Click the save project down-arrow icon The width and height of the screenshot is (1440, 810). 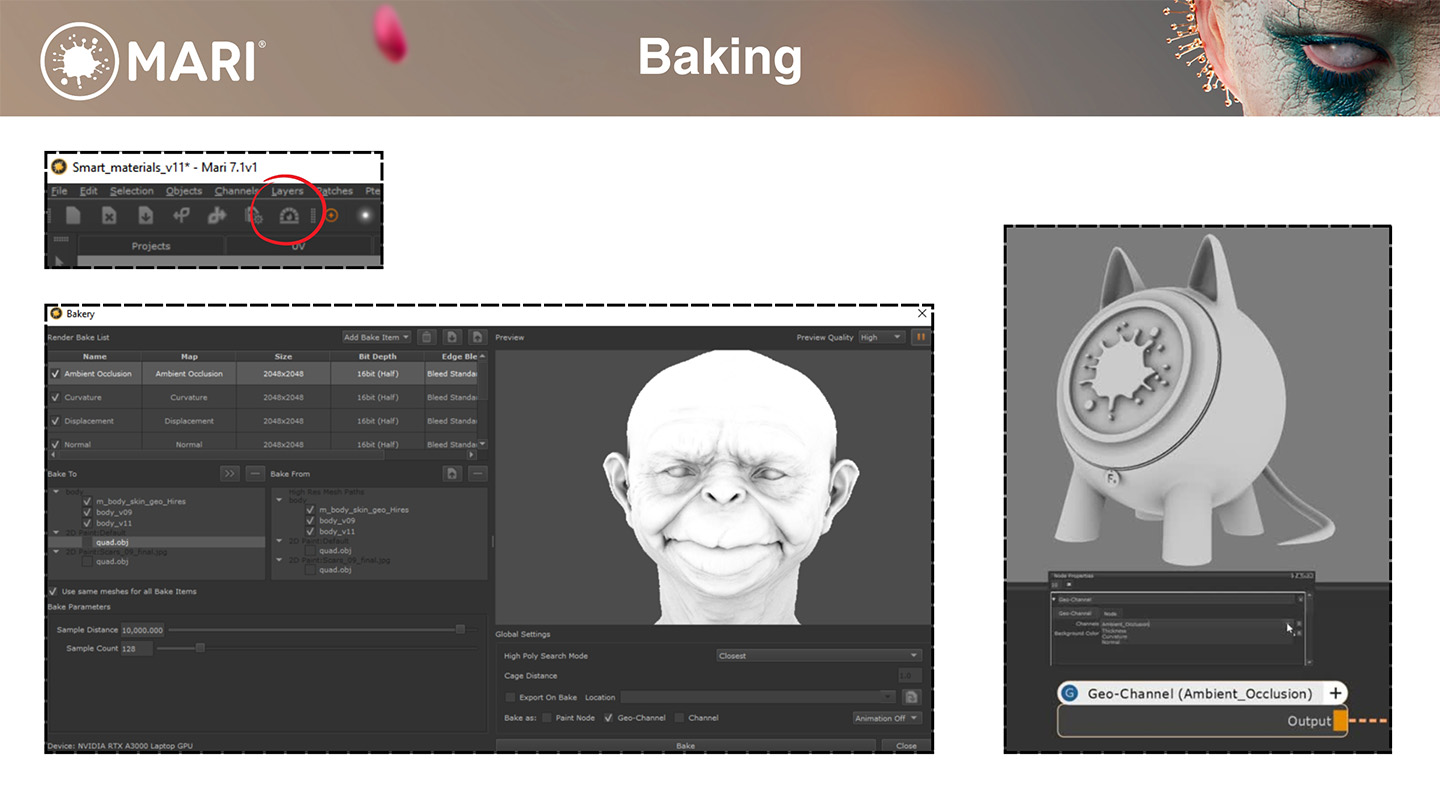(x=145, y=215)
